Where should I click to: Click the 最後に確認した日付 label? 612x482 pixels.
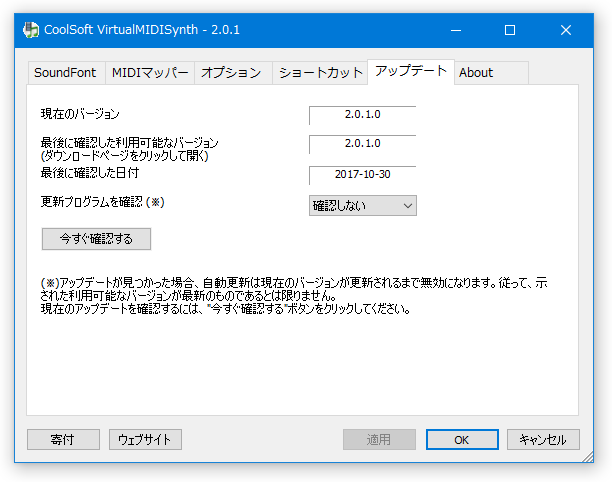(90, 173)
